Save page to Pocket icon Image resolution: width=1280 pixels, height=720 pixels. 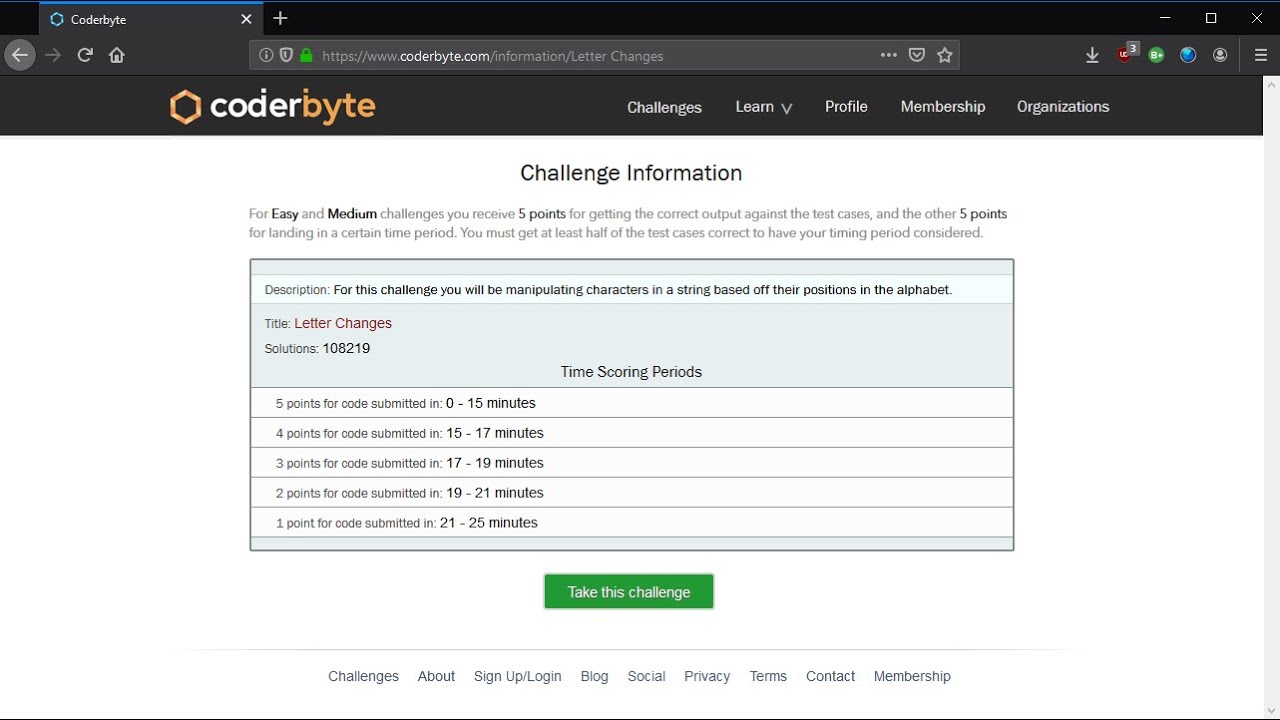click(x=917, y=56)
